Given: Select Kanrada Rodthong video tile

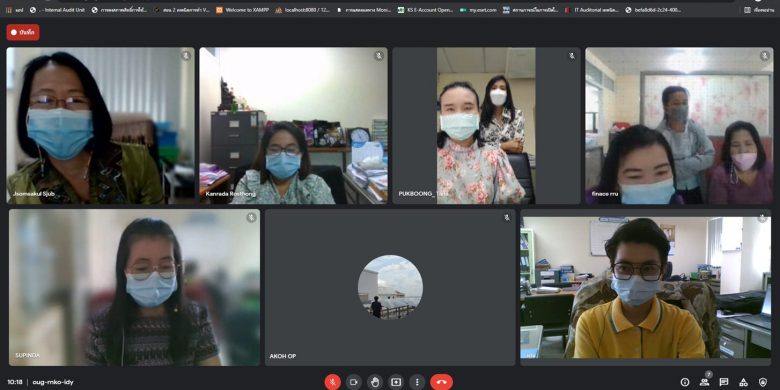Looking at the screenshot, I should [293, 125].
